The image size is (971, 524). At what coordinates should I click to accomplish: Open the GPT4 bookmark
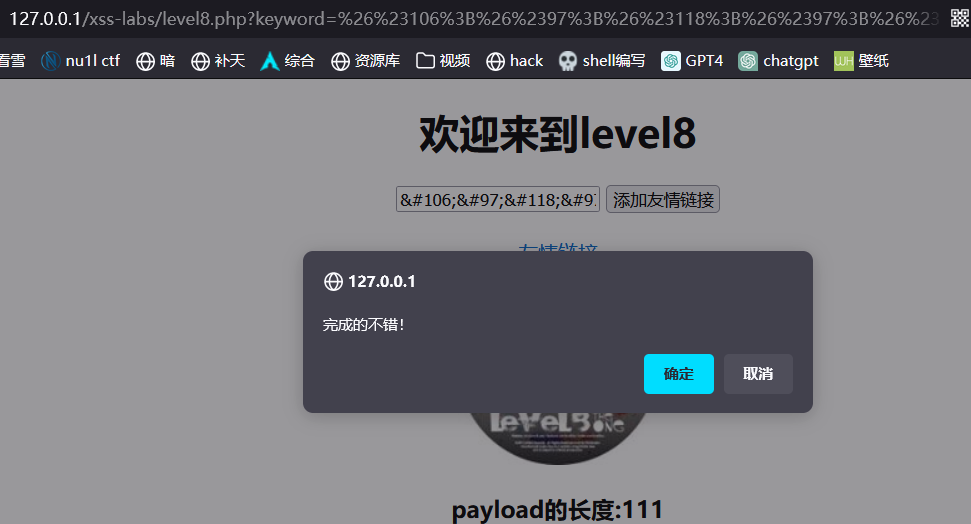692,61
